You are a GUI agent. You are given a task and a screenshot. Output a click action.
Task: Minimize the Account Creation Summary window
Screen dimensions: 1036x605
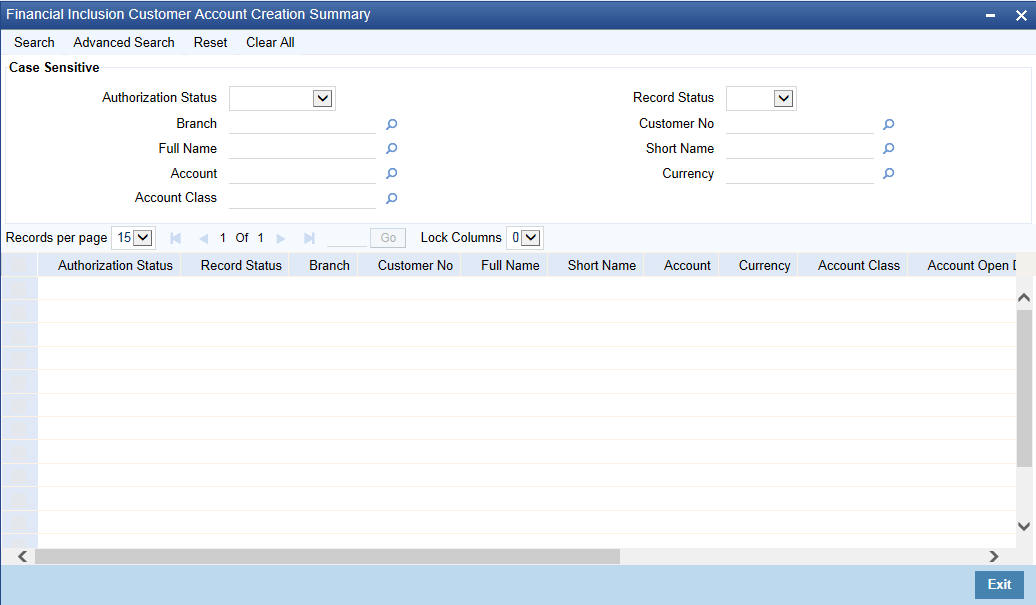coord(990,15)
